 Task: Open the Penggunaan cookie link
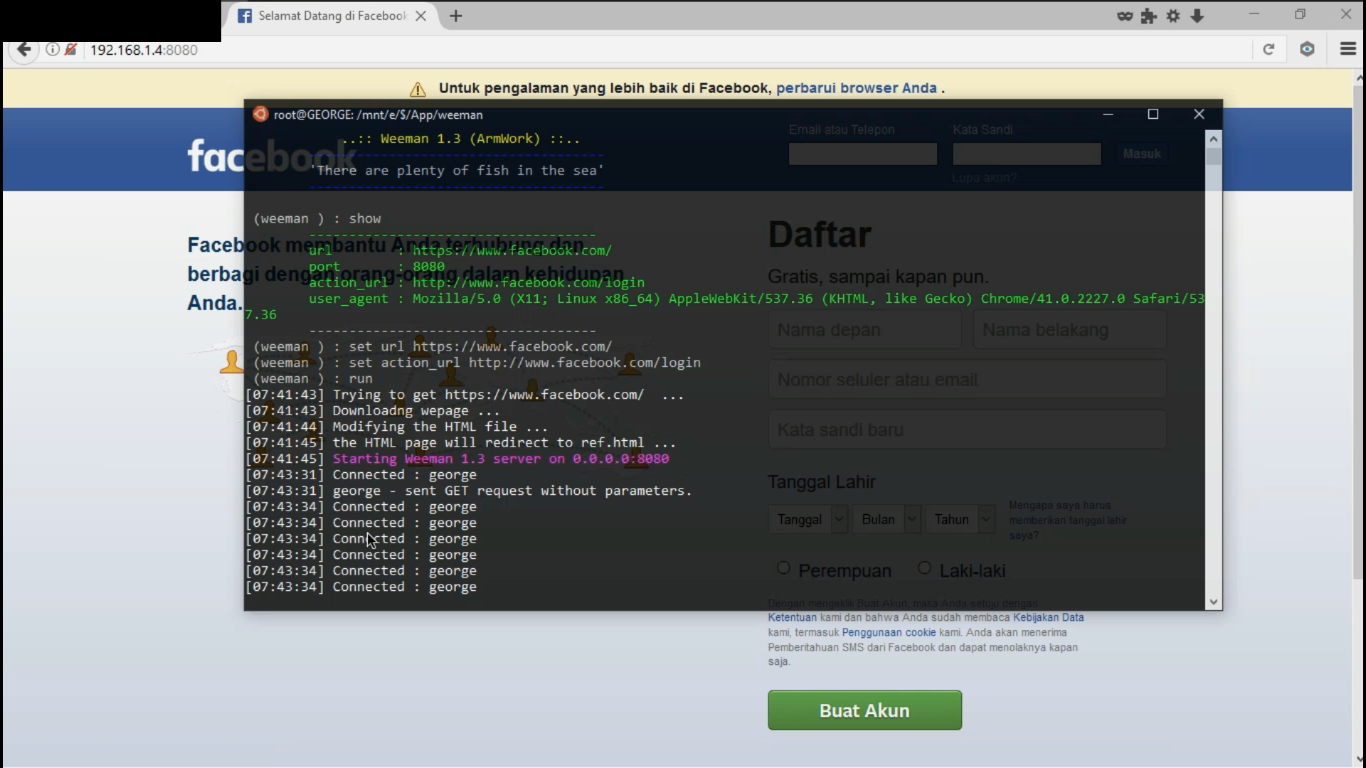889,632
